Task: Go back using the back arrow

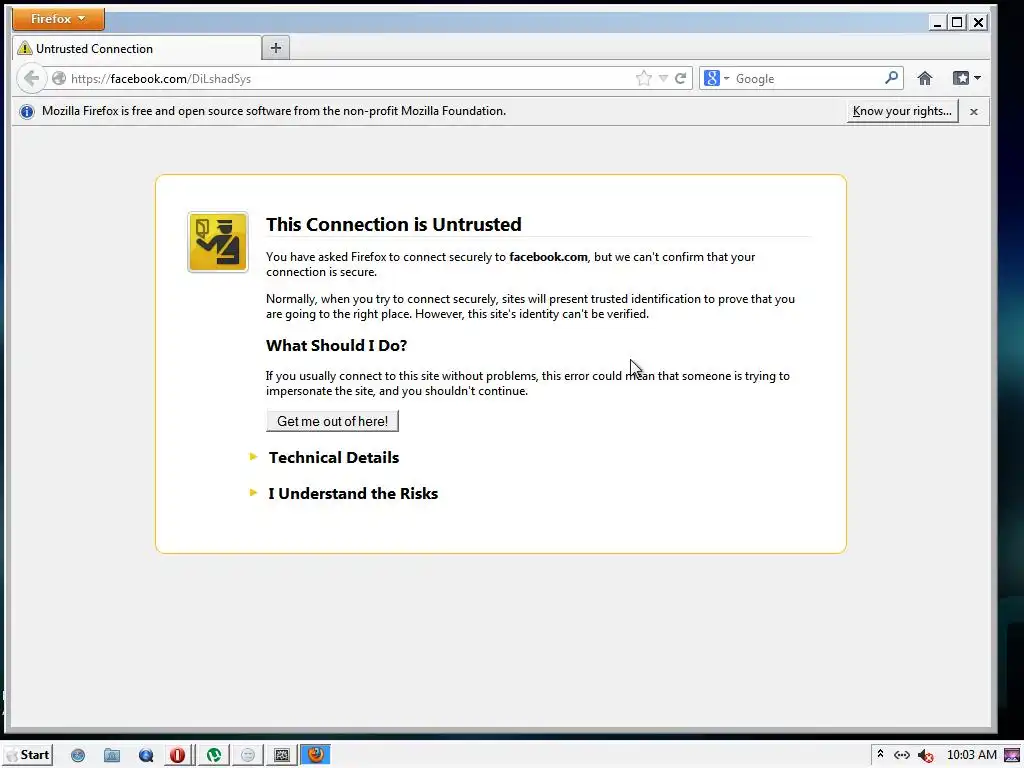Action: [x=31, y=78]
